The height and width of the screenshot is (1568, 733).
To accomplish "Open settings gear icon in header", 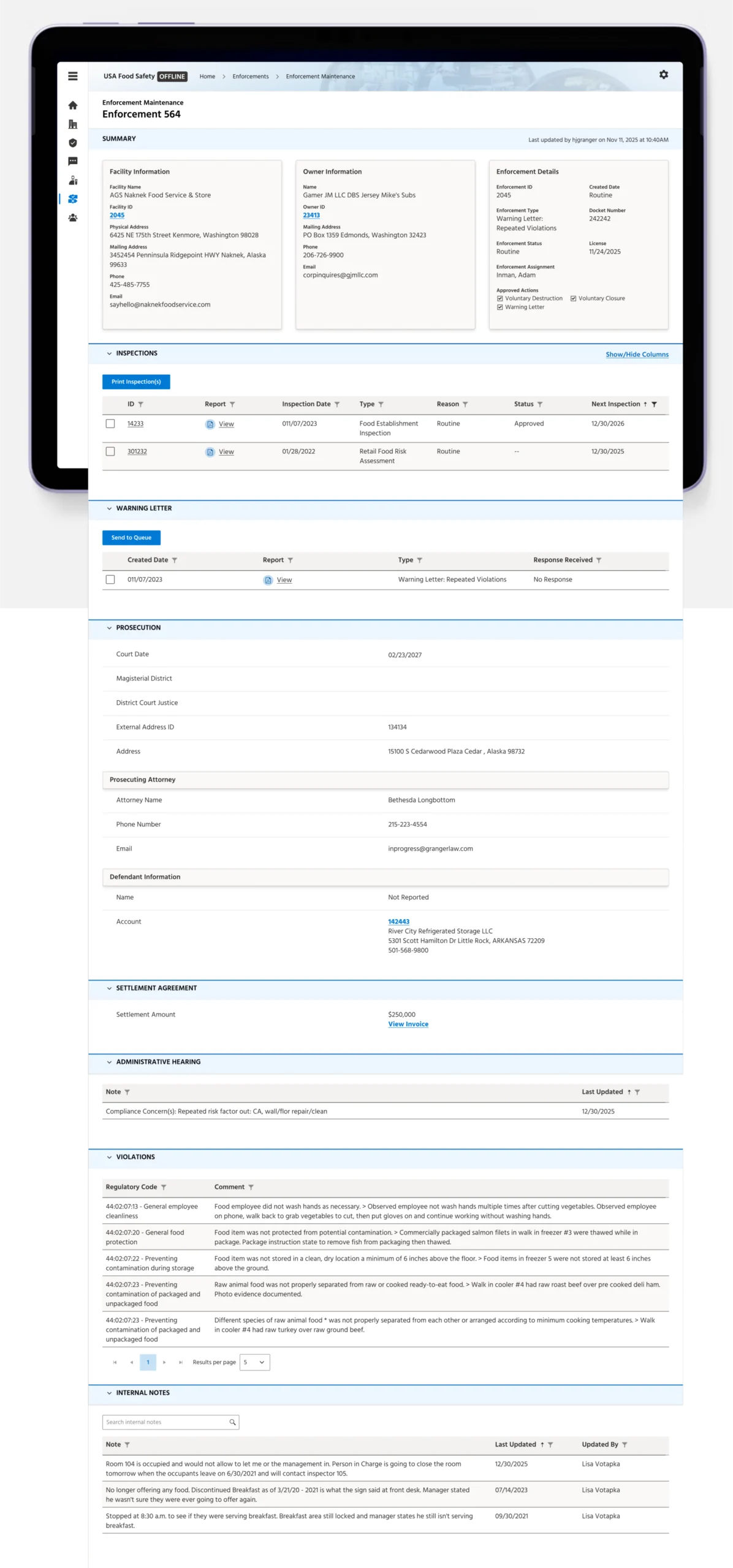I will click(664, 75).
